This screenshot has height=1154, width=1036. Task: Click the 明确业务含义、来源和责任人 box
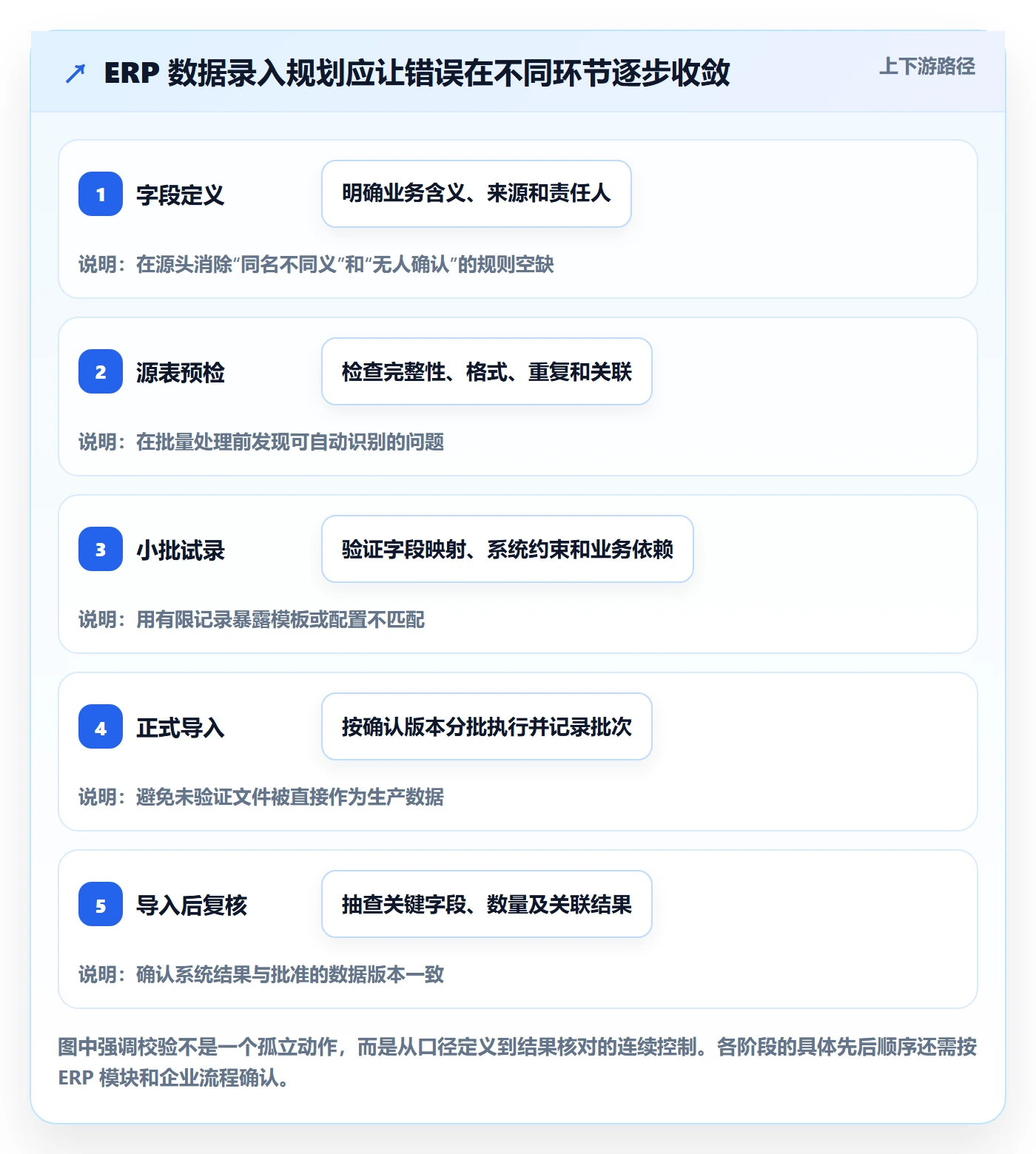pos(477,194)
